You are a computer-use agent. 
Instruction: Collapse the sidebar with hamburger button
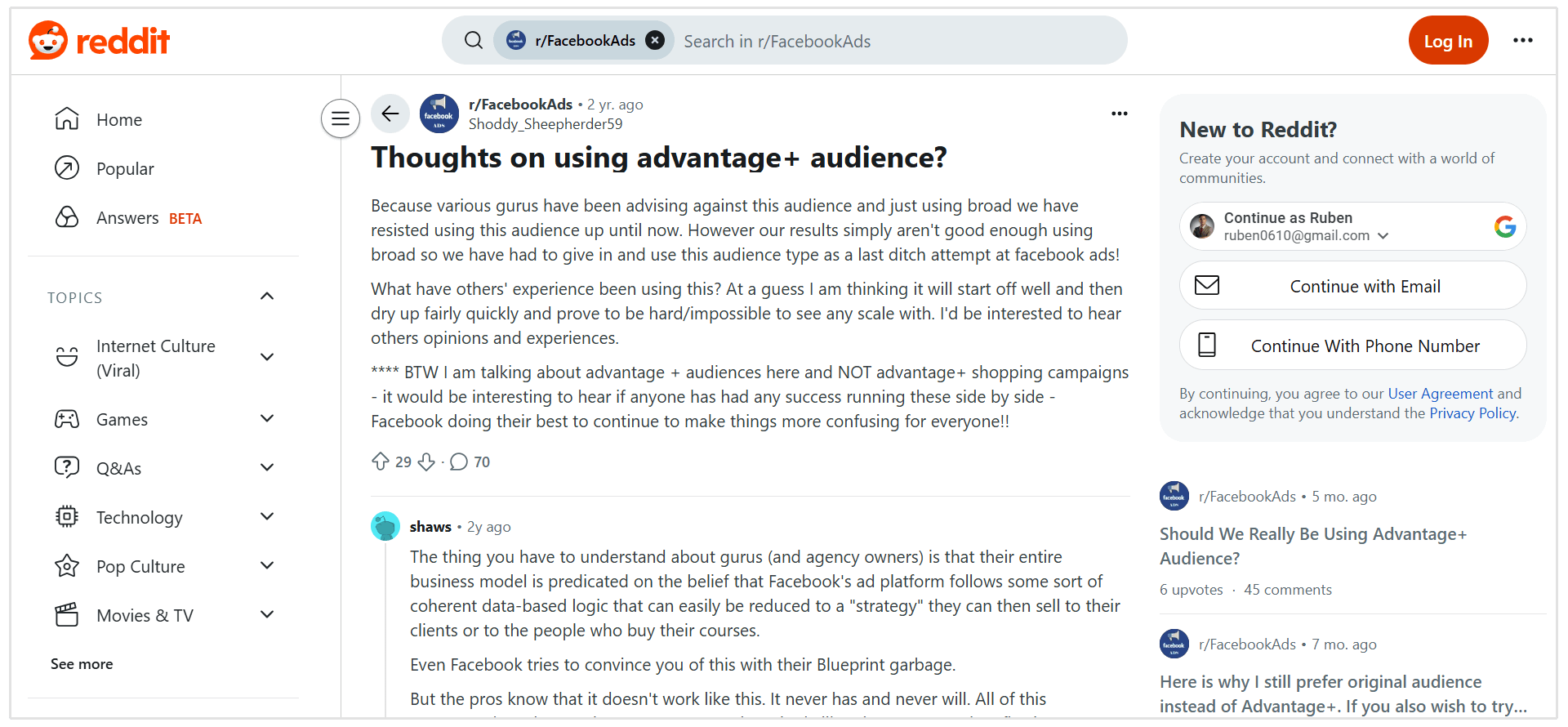[341, 118]
